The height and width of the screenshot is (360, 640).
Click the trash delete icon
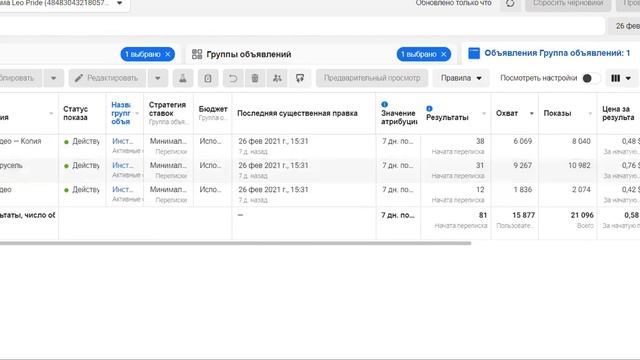pos(255,78)
